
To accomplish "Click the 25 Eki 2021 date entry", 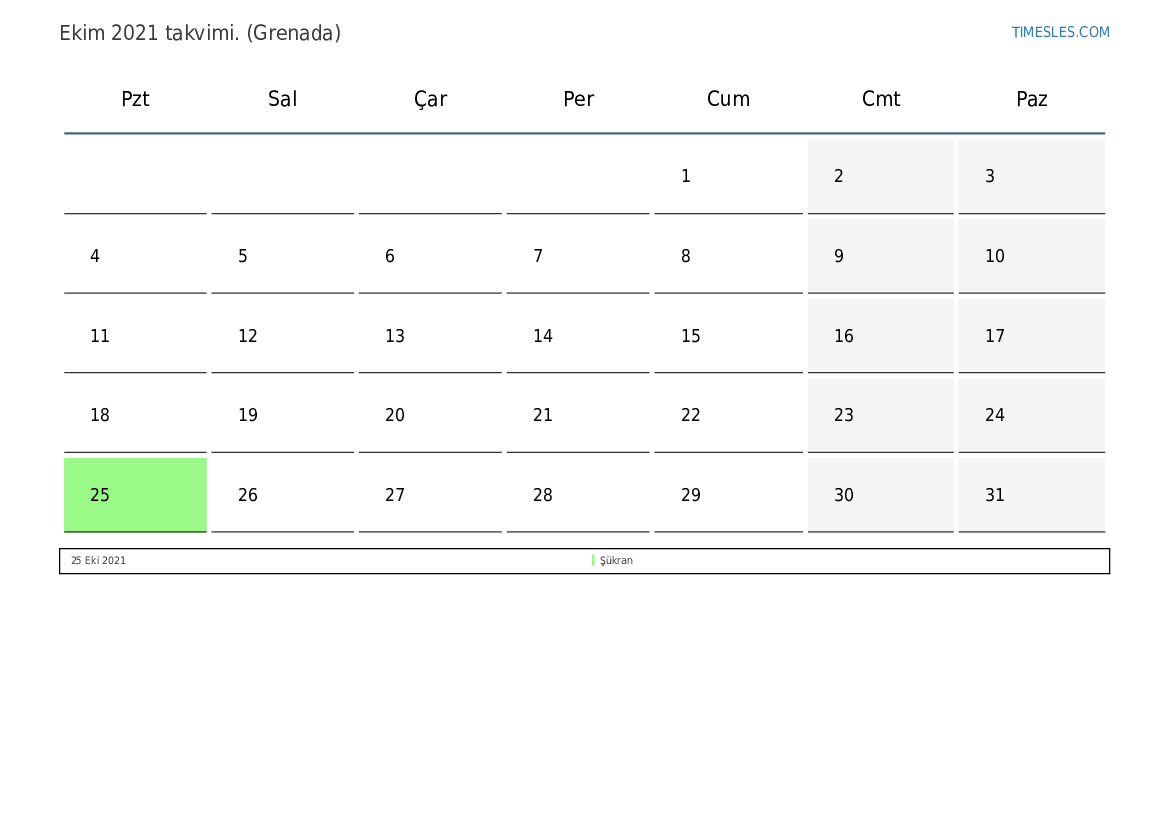I will [98, 560].
